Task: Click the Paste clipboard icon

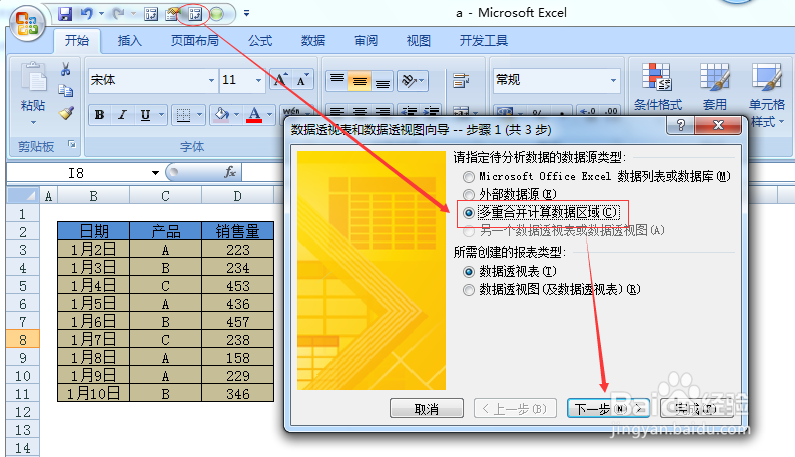Action: [33, 77]
